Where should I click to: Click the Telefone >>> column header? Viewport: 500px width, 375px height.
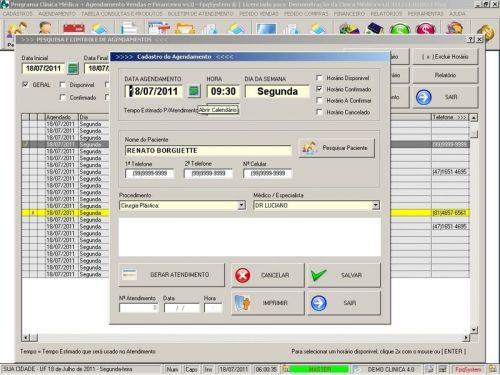coord(450,117)
